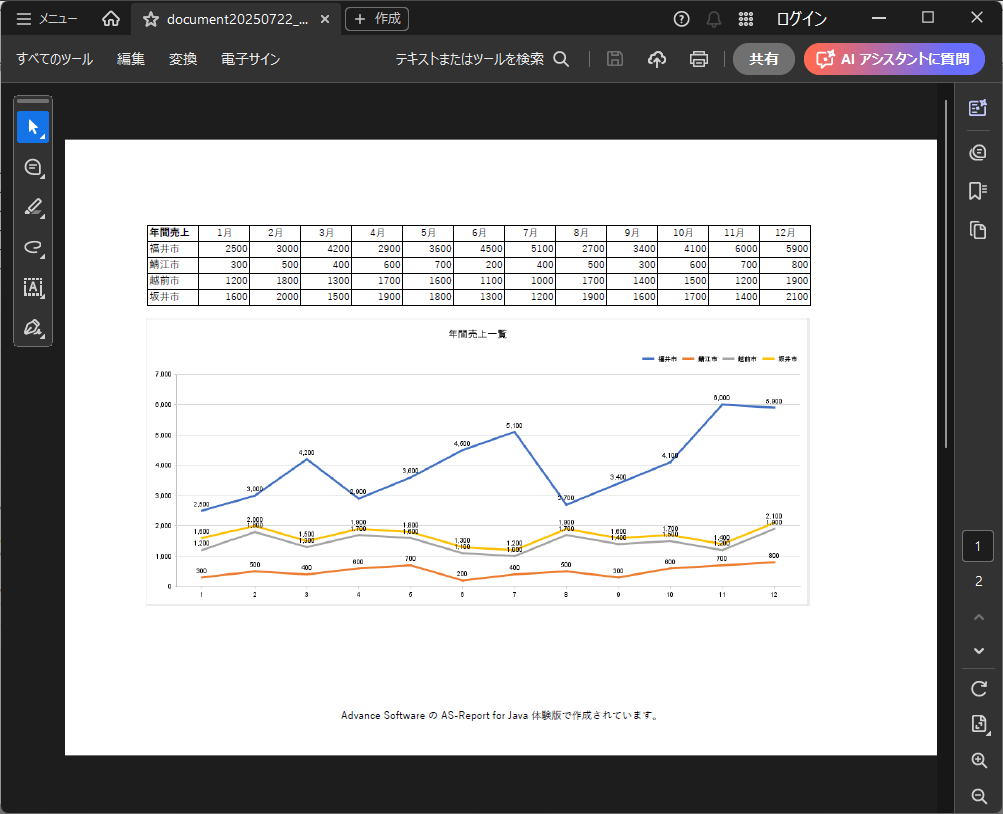Open the help question mark icon
Screen dimensions: 1003x814
(681, 19)
